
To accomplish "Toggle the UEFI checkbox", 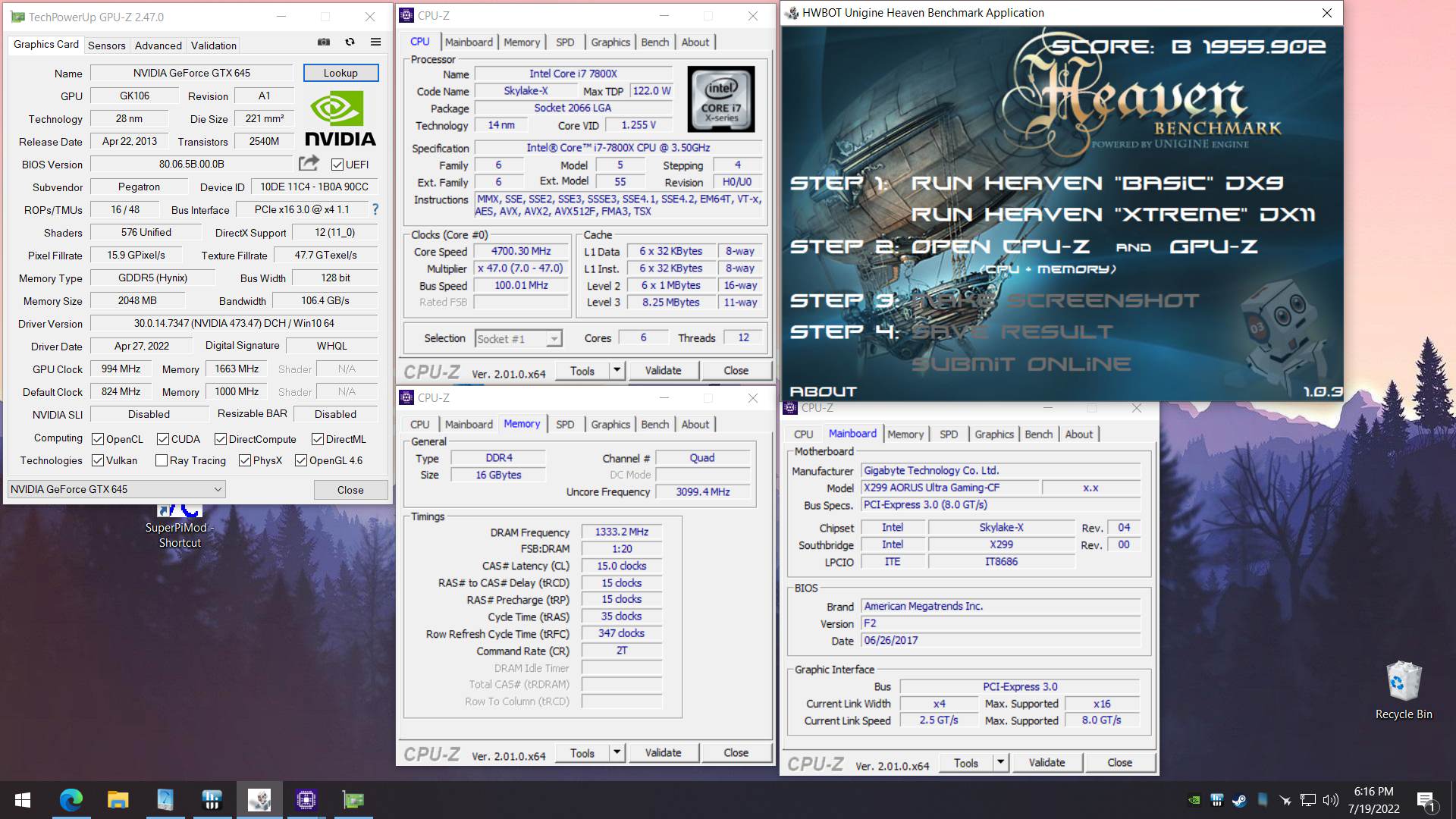I will tap(337, 164).
